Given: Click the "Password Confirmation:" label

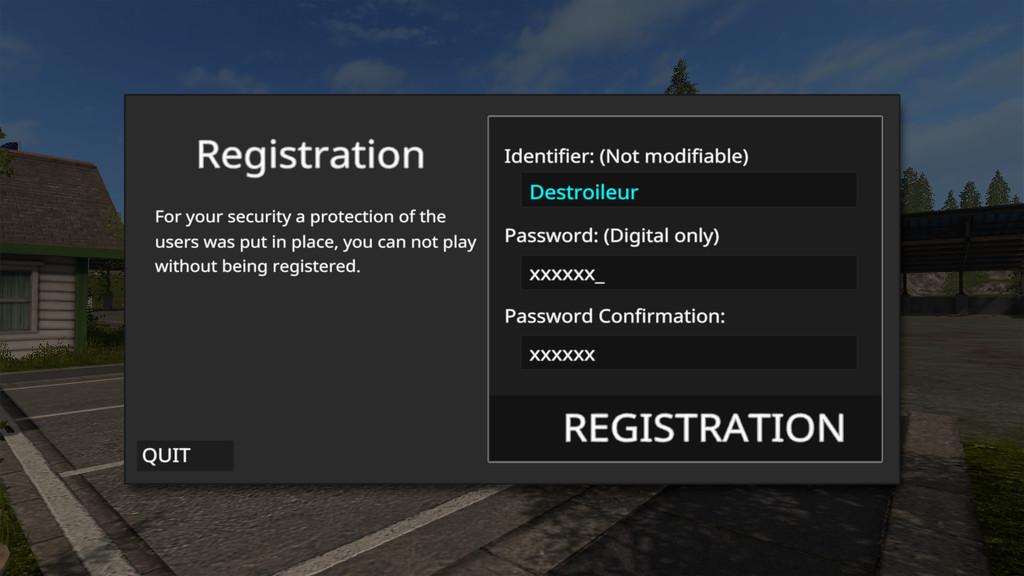Looking at the screenshot, I should point(614,316).
